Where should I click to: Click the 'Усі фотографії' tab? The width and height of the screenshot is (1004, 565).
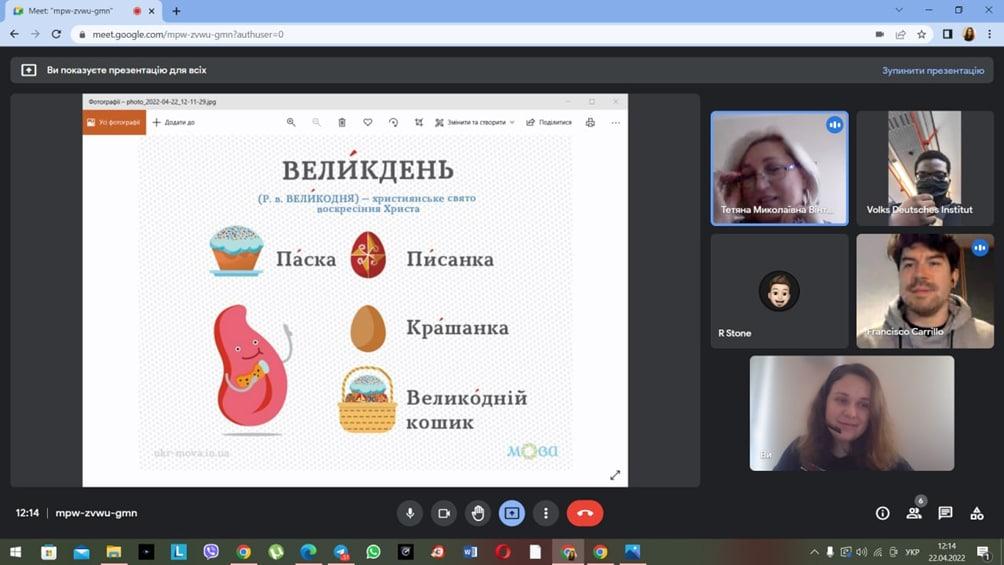(114, 122)
